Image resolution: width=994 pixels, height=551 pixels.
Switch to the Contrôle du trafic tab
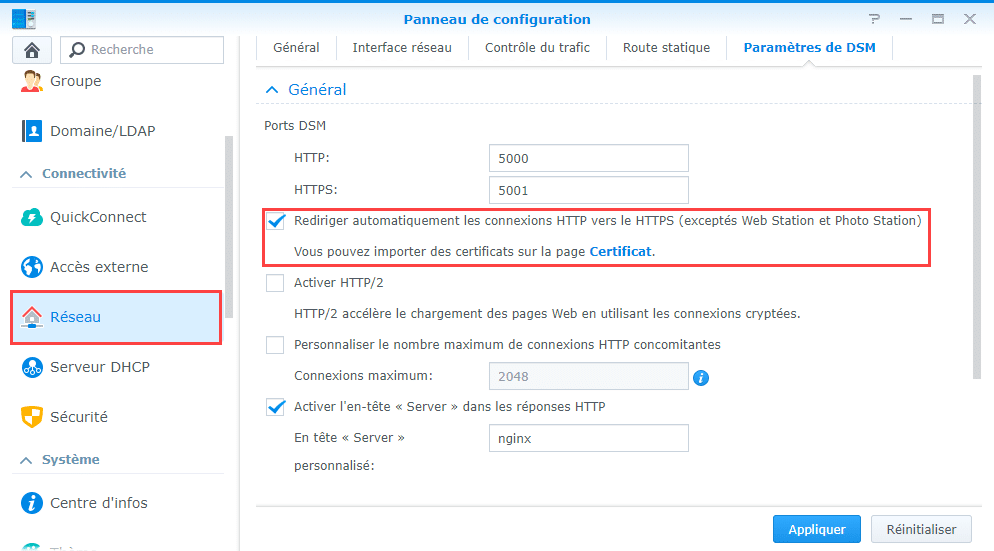[x=537, y=48]
